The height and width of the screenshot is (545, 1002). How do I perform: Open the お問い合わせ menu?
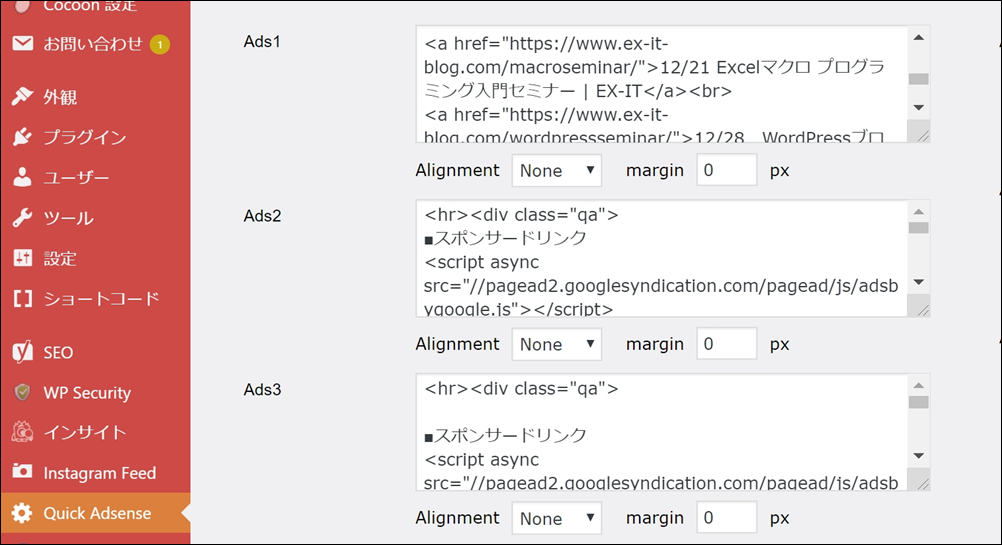tap(95, 43)
